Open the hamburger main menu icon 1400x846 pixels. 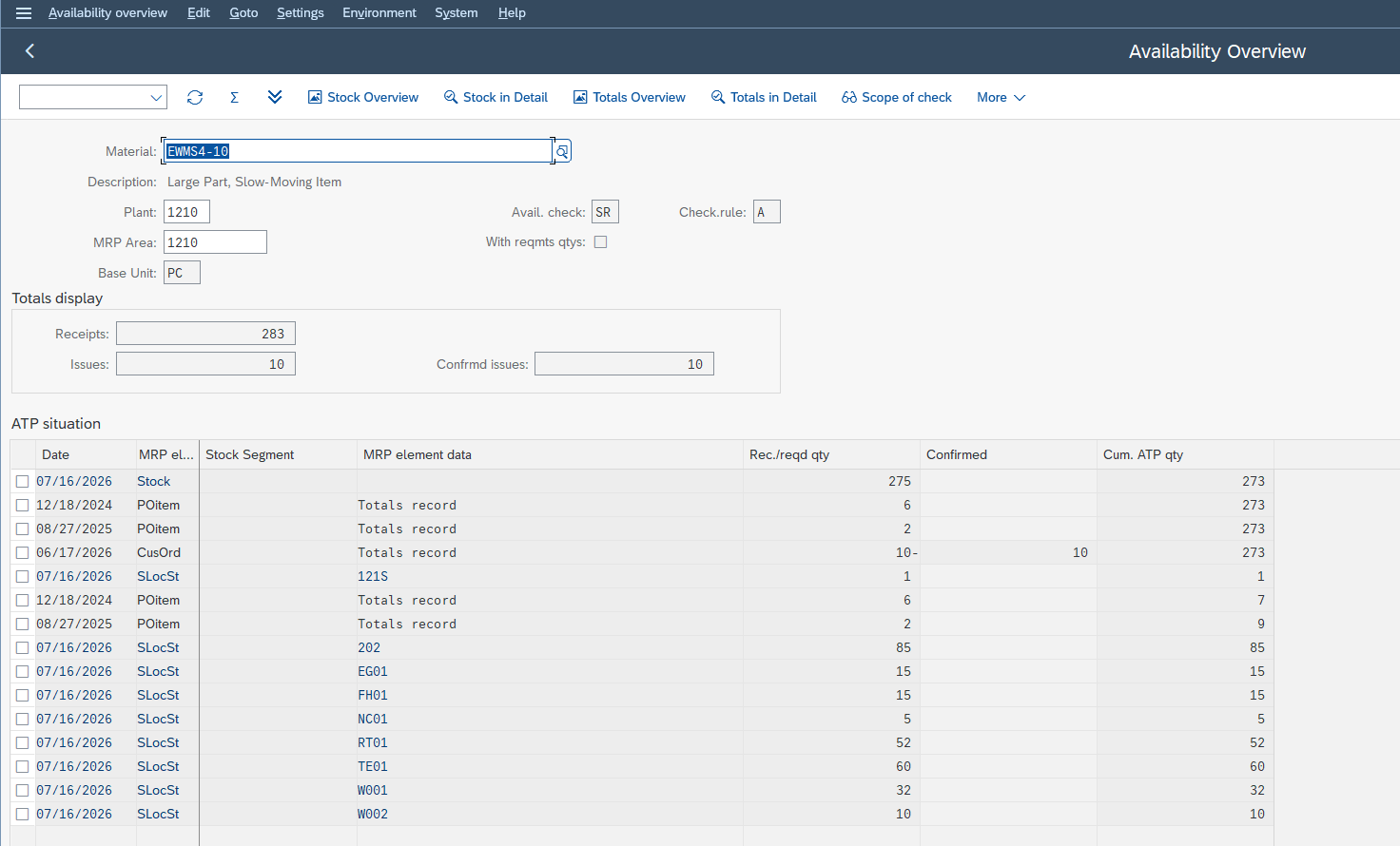point(24,13)
